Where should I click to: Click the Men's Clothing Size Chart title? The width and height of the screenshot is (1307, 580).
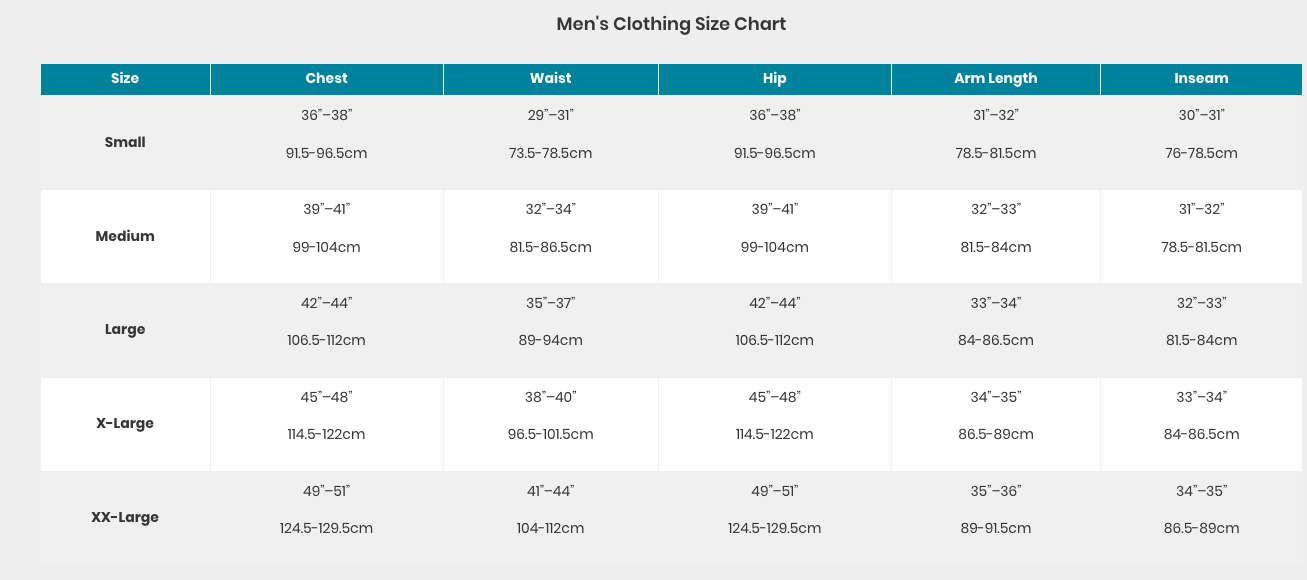[671, 24]
